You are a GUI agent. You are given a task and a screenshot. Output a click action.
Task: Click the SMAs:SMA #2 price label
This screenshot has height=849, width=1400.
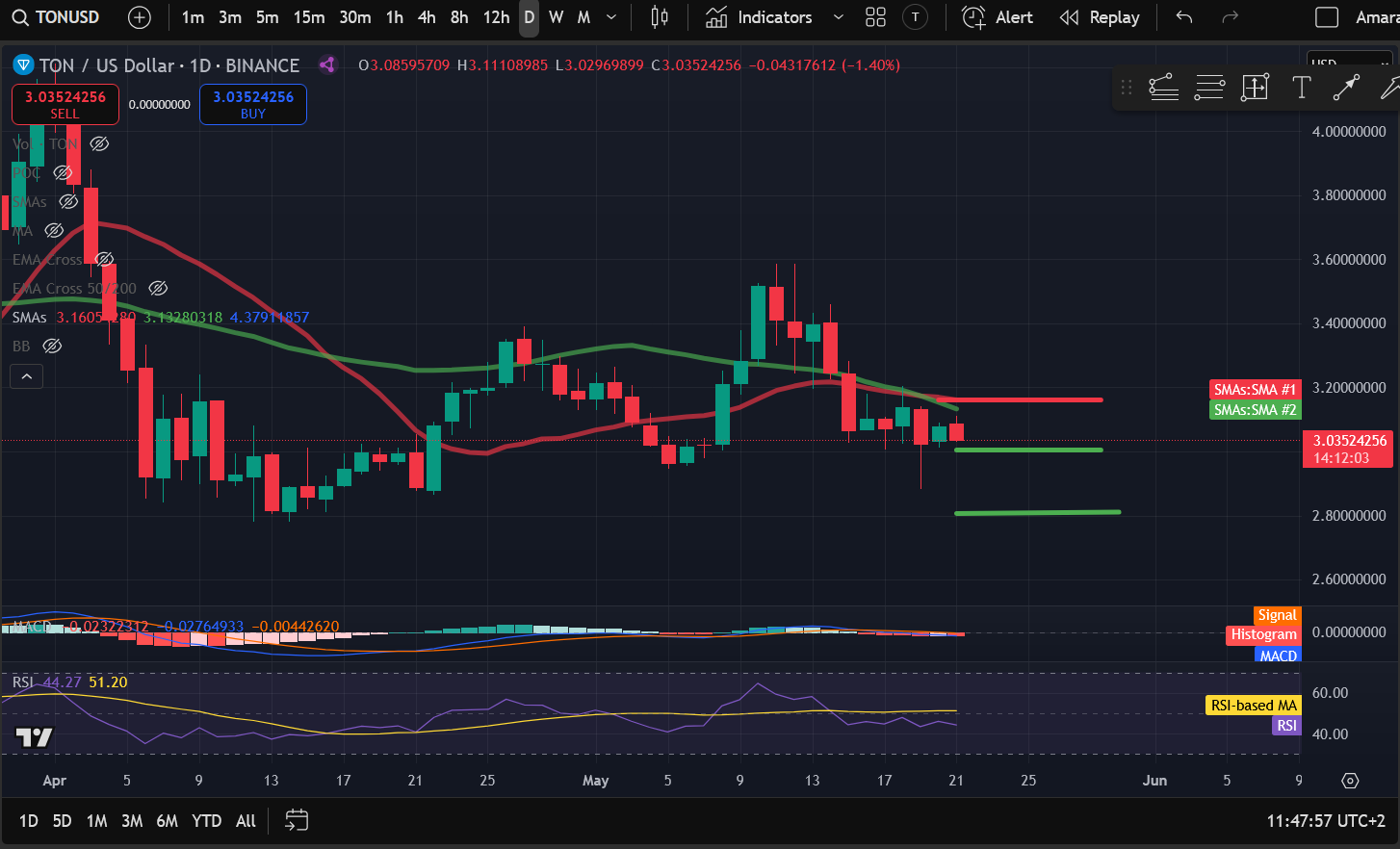(1255, 410)
